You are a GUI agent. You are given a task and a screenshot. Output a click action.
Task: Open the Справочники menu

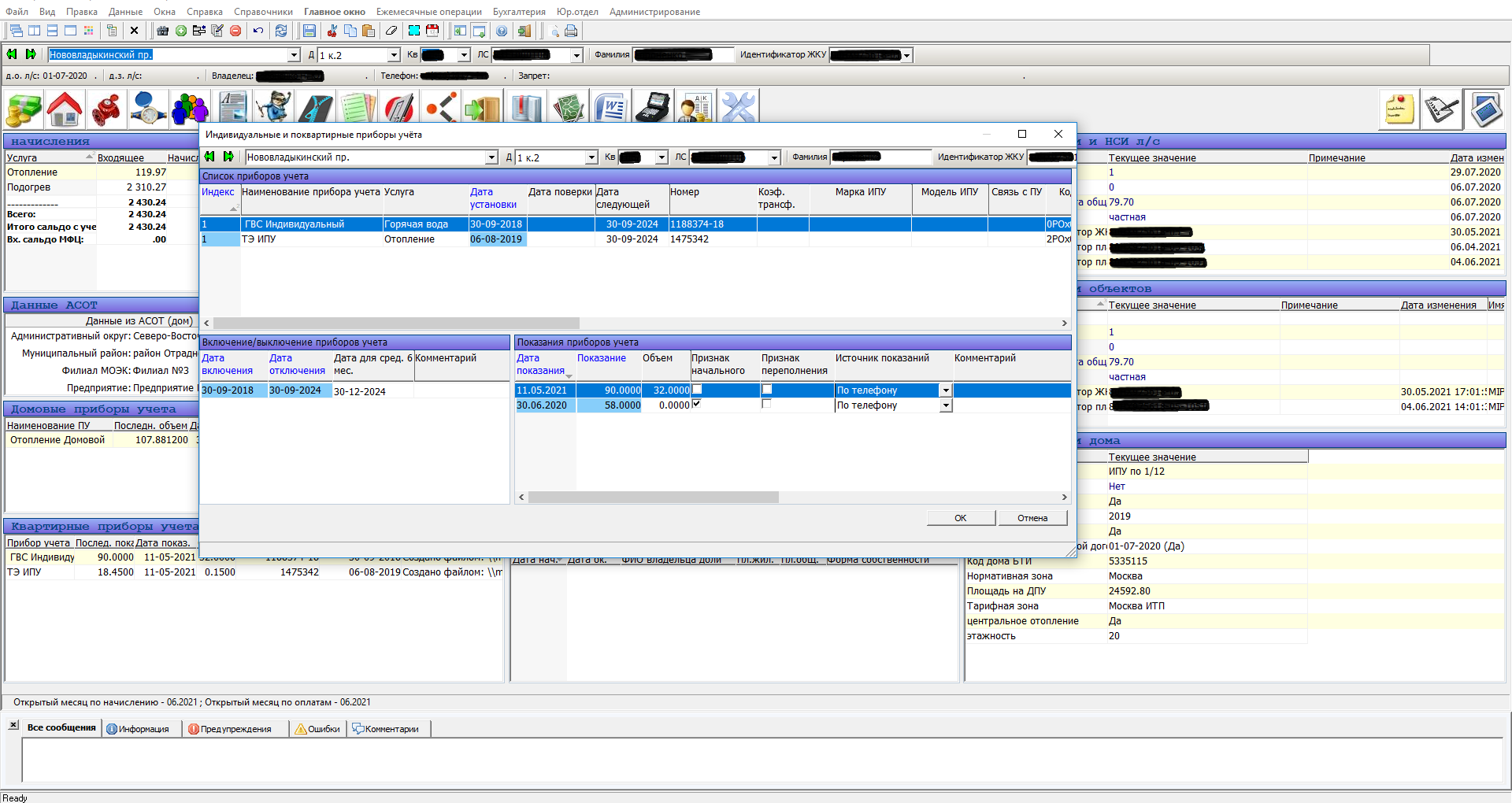(x=263, y=12)
